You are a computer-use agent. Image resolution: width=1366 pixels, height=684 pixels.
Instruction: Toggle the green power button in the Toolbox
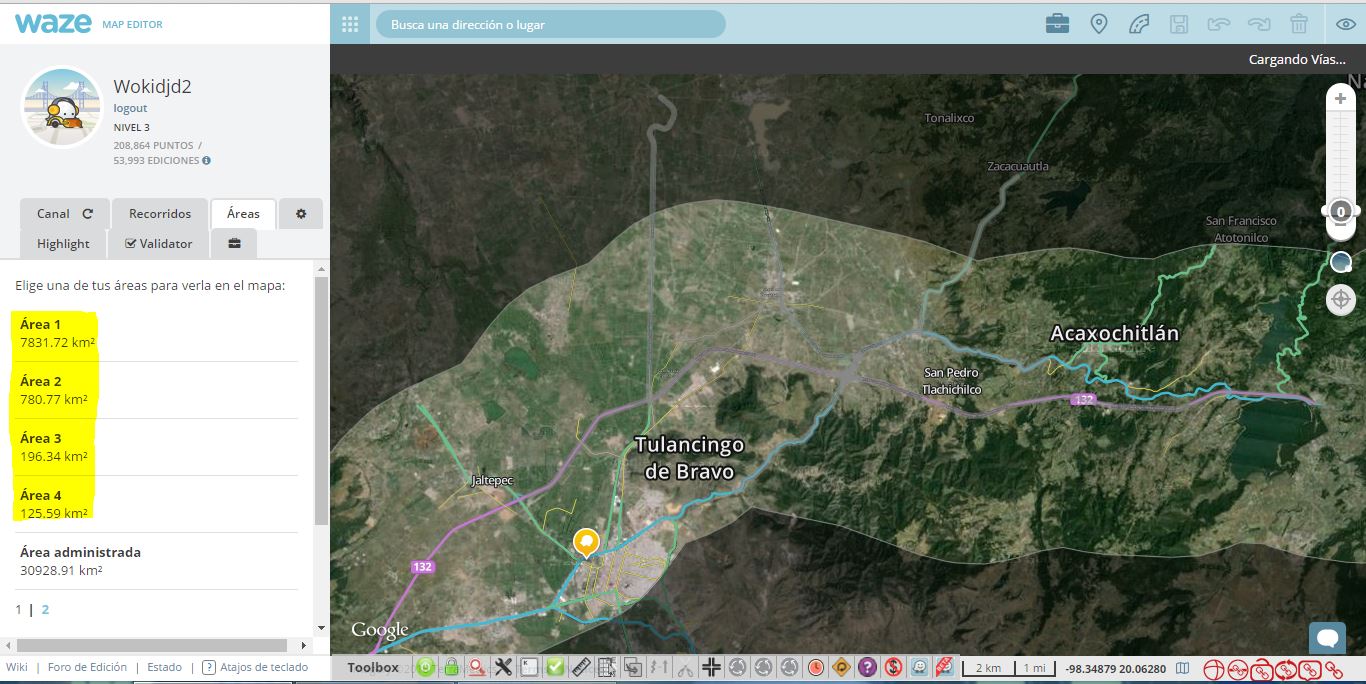coord(426,668)
